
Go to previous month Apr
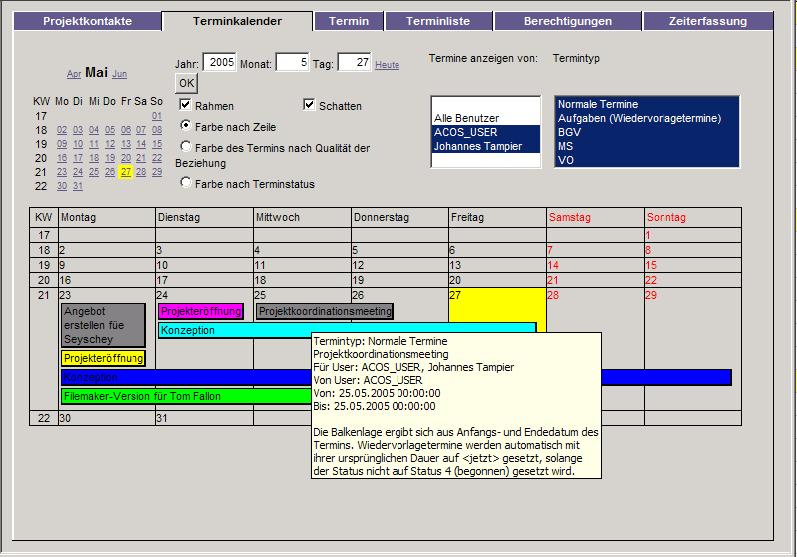(x=74, y=74)
